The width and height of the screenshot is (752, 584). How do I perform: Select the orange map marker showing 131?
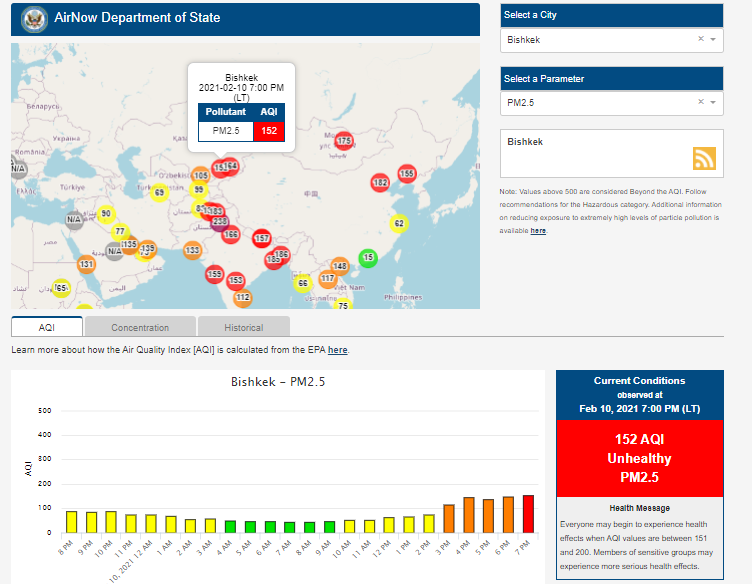(87, 265)
